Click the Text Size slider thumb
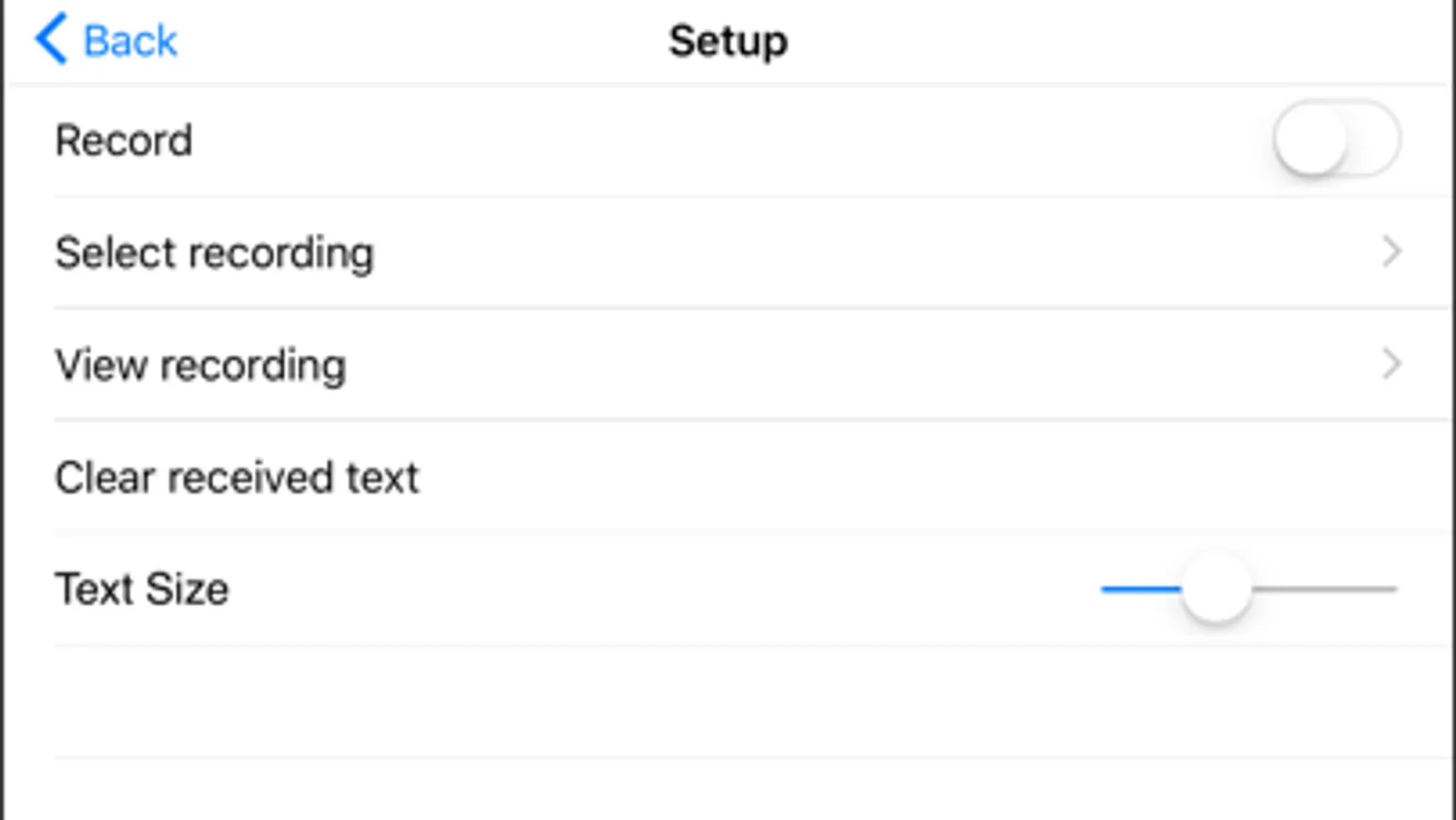Screen dimensions: 1456x820 pos(1217,589)
